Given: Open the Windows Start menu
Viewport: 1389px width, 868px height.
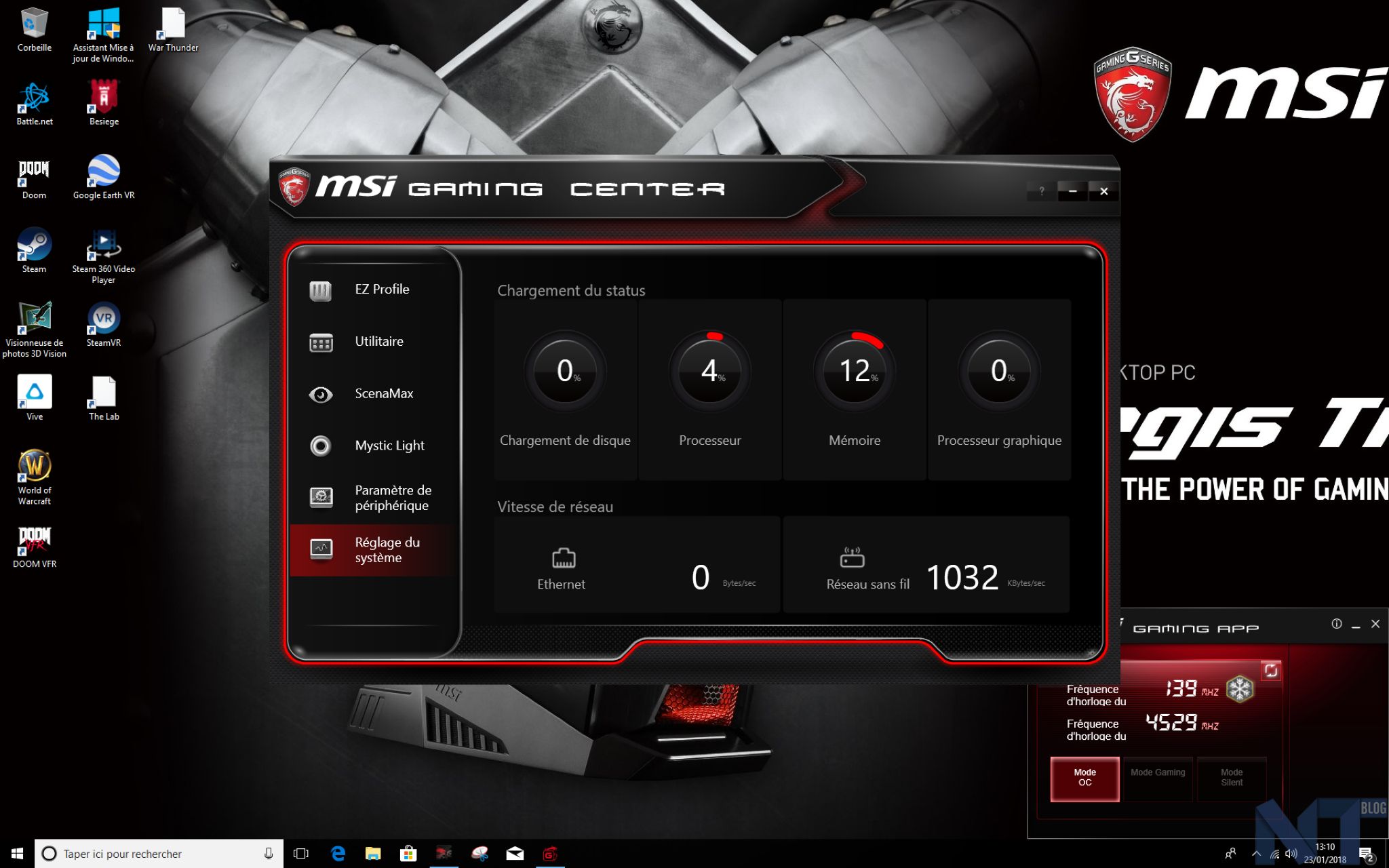Looking at the screenshot, I should coord(17,854).
